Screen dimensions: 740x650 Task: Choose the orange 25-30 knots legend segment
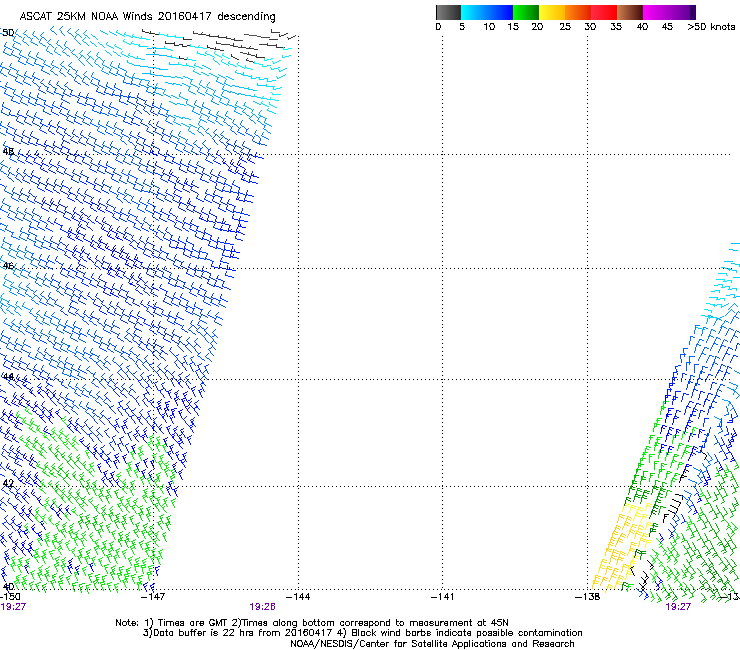click(578, 12)
